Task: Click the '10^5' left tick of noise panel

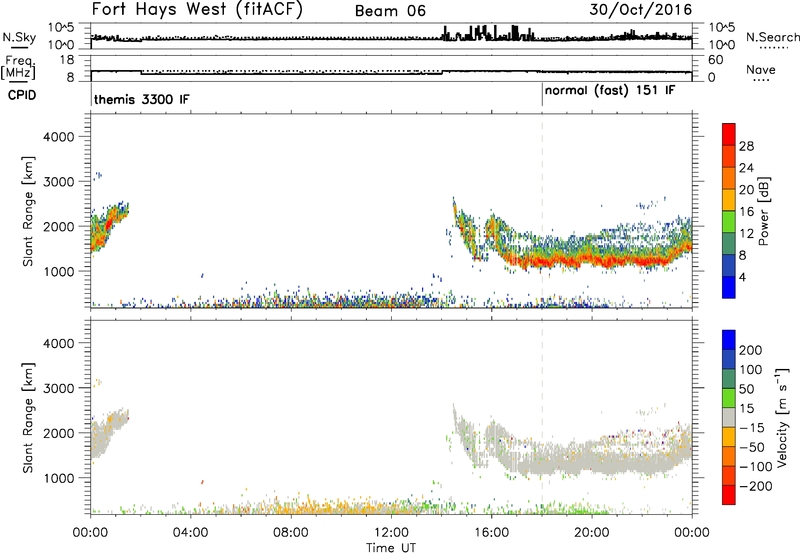Action: tap(61, 28)
